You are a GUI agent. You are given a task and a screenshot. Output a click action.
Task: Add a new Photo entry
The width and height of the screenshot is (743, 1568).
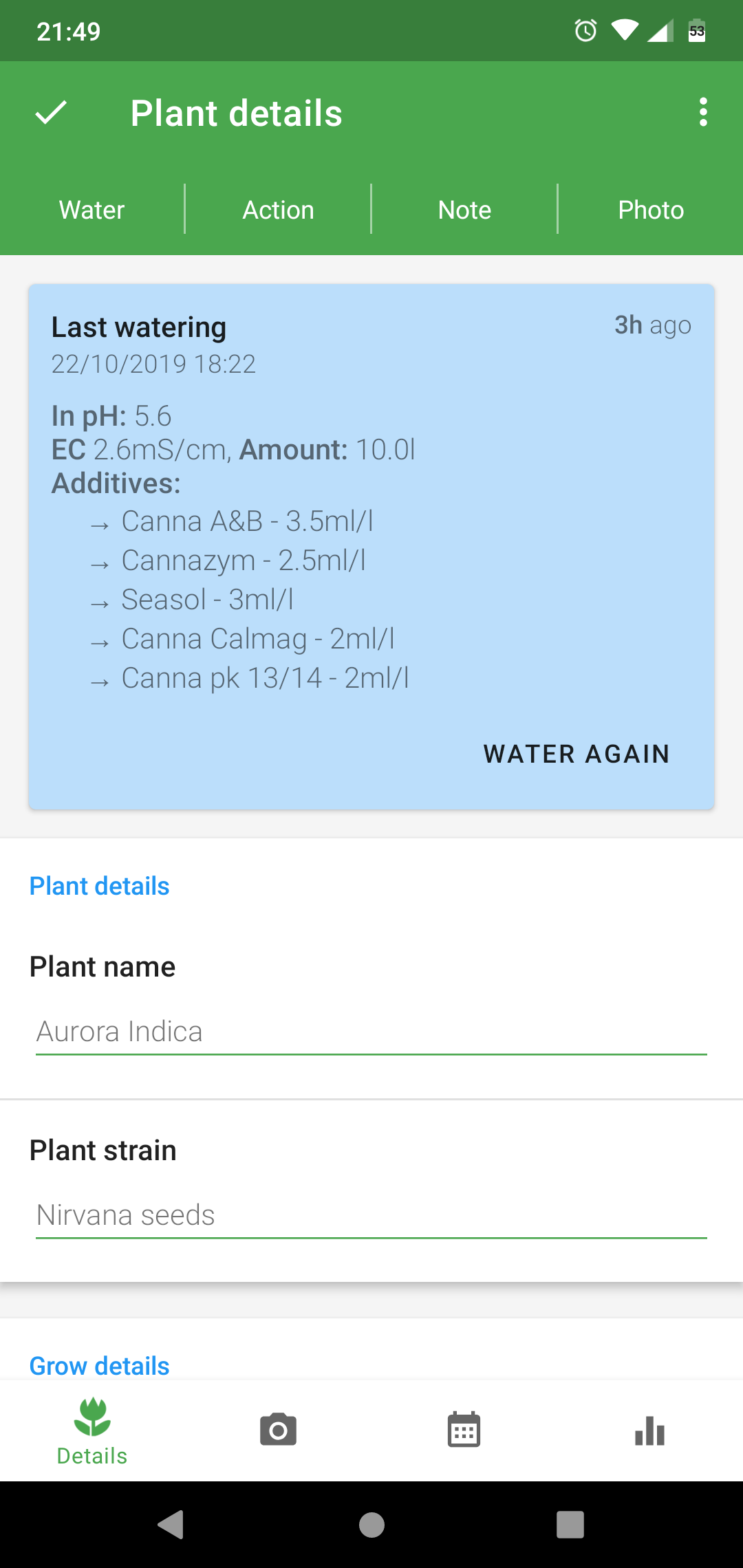[x=651, y=210]
